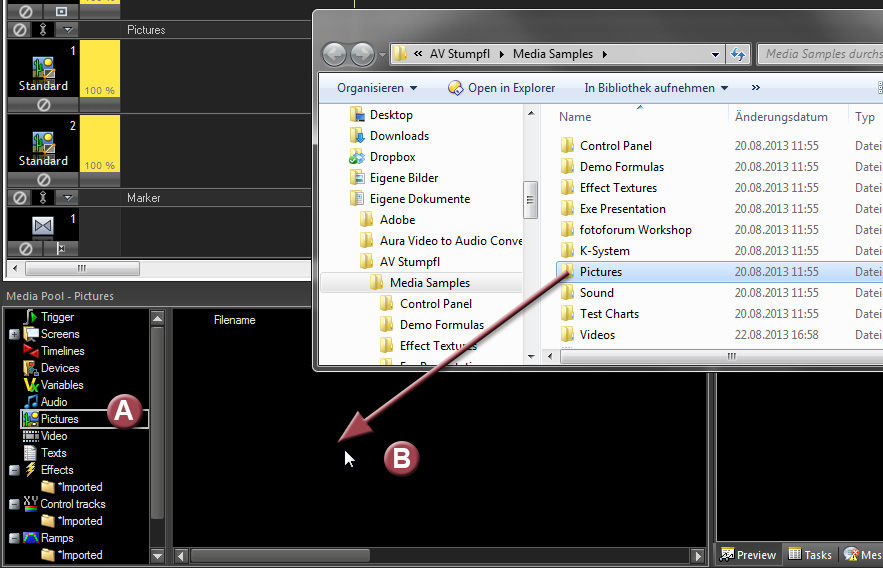
Task: Toggle disable bar under picture track 1
Action: 43,105
